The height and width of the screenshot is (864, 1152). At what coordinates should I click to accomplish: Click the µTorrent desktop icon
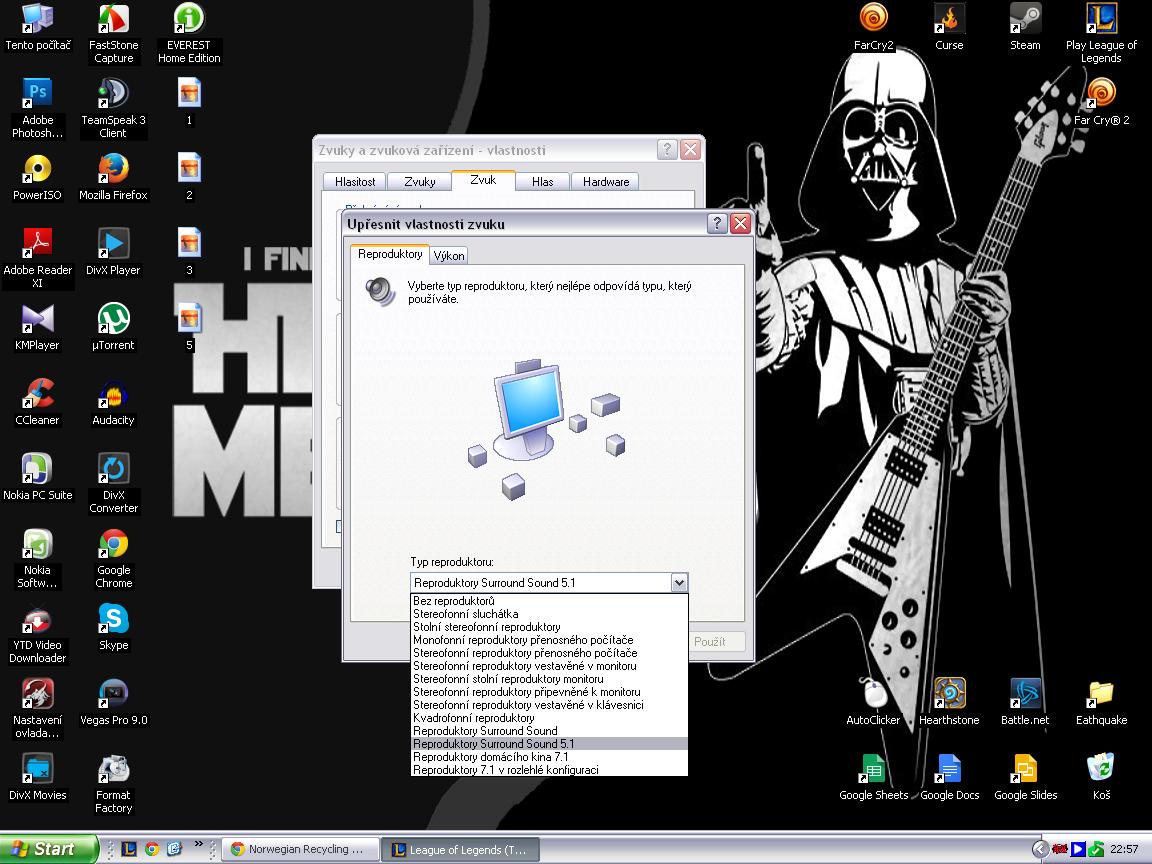pos(113,321)
